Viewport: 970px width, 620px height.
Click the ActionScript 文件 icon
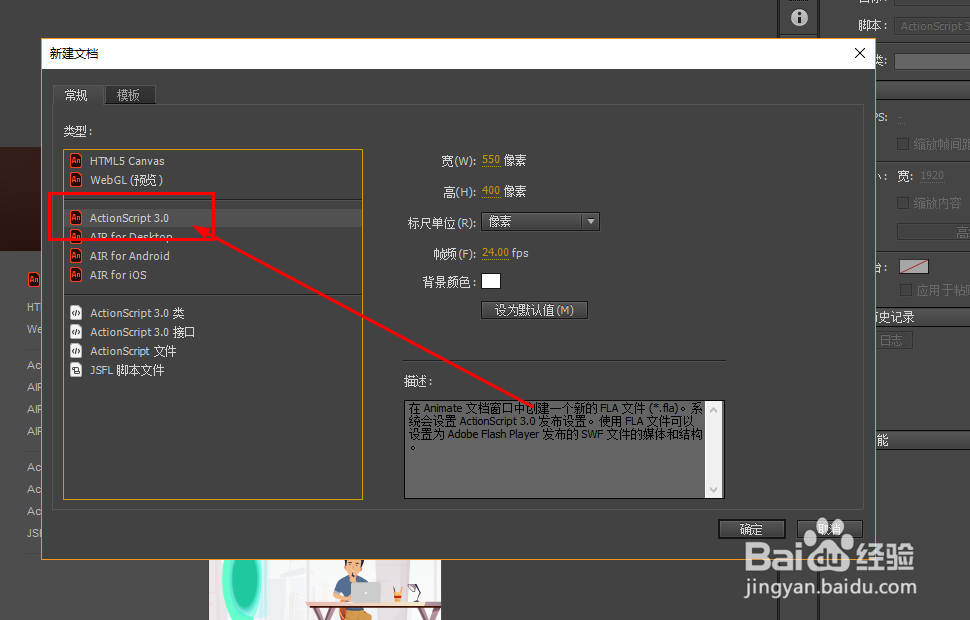click(76, 351)
